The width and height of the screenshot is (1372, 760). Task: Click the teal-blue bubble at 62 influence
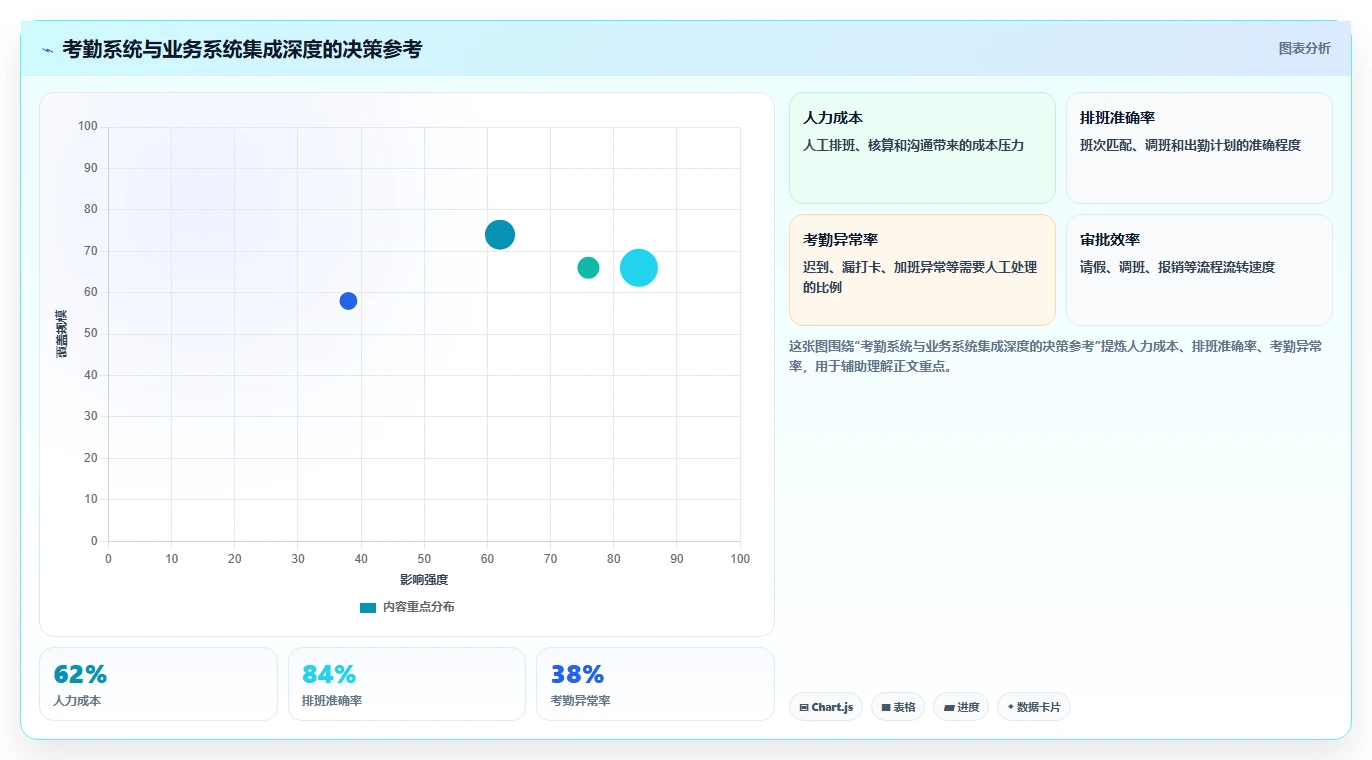pyautogui.click(x=500, y=235)
